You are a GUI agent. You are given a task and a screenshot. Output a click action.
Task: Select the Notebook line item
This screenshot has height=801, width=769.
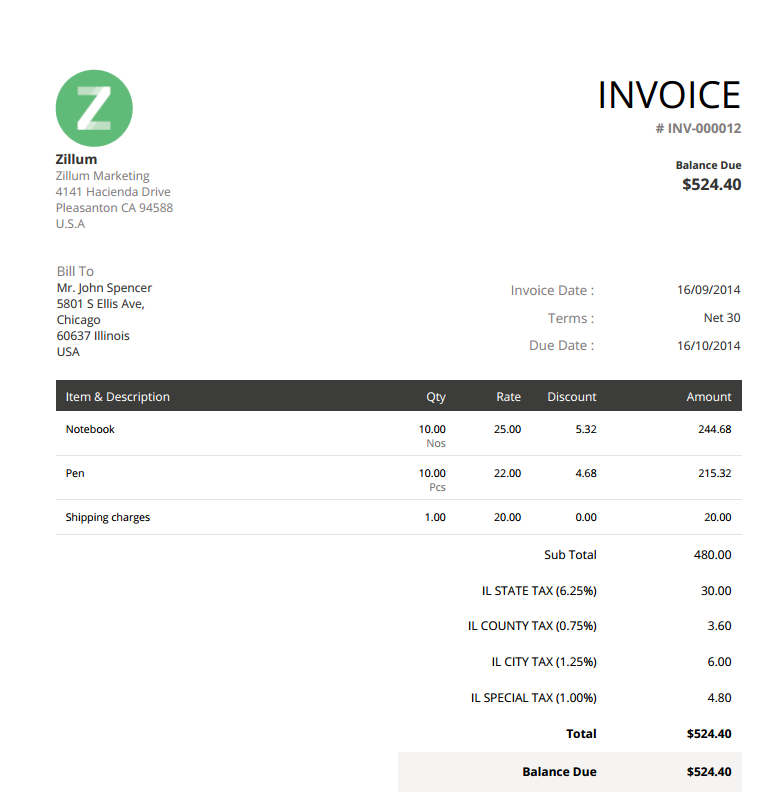pos(90,429)
